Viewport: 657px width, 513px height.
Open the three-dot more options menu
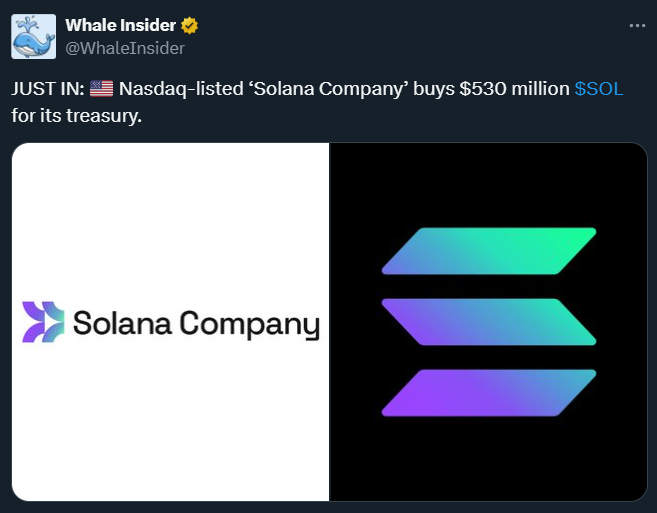coord(636,26)
